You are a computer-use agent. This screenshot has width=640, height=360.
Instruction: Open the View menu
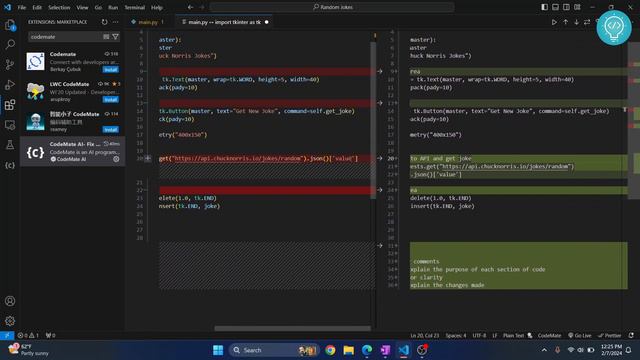tap(82, 7)
